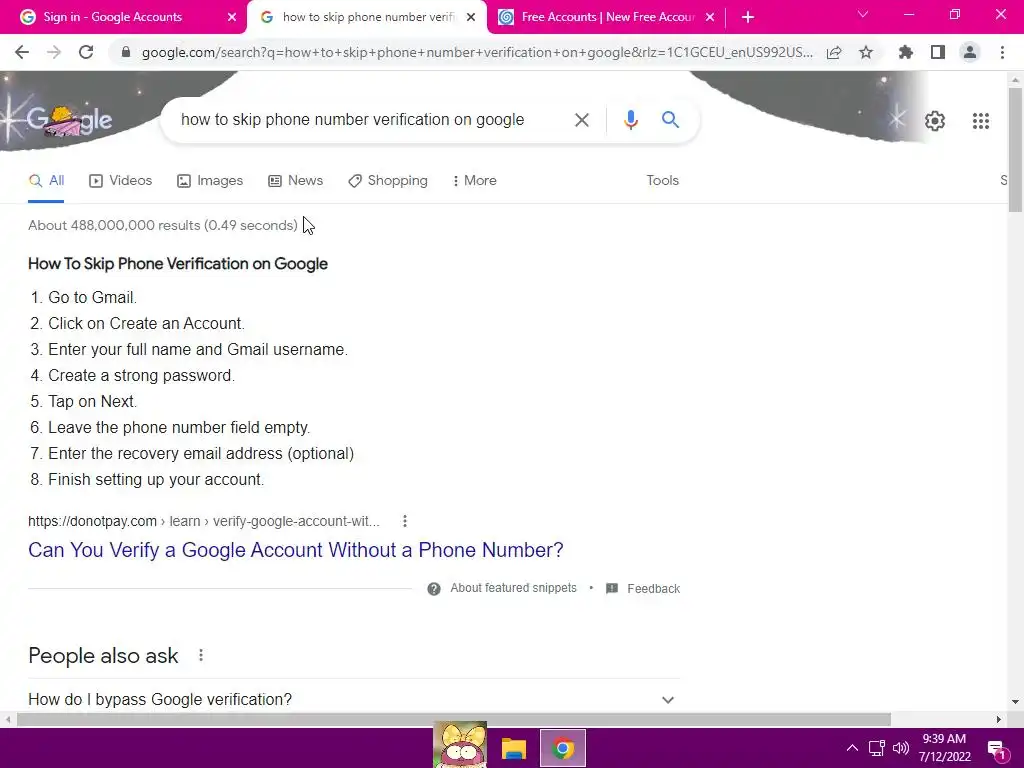1024x768 pixels.
Task: Switch to News results
Action: point(296,181)
